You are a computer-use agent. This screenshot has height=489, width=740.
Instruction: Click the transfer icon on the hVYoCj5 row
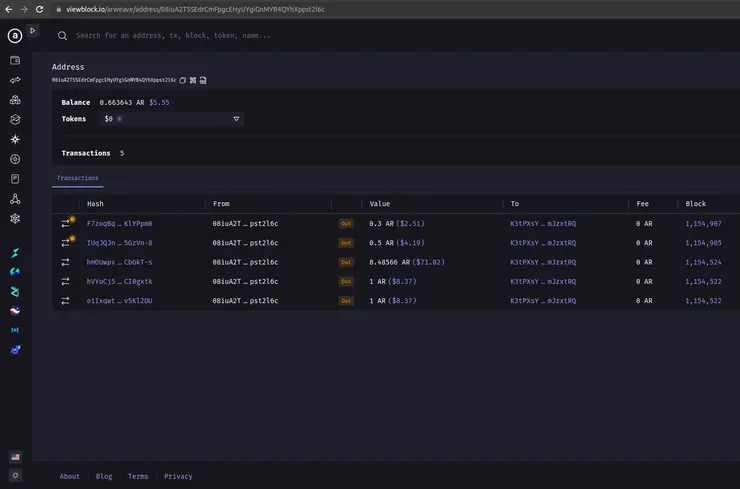click(x=66, y=281)
